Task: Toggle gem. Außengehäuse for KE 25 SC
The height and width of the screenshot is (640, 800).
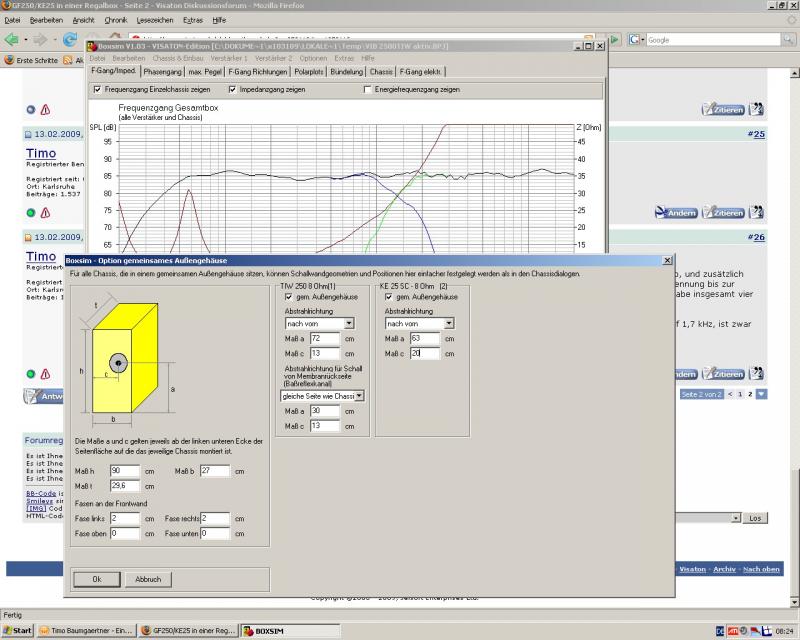Action: pyautogui.click(x=389, y=297)
